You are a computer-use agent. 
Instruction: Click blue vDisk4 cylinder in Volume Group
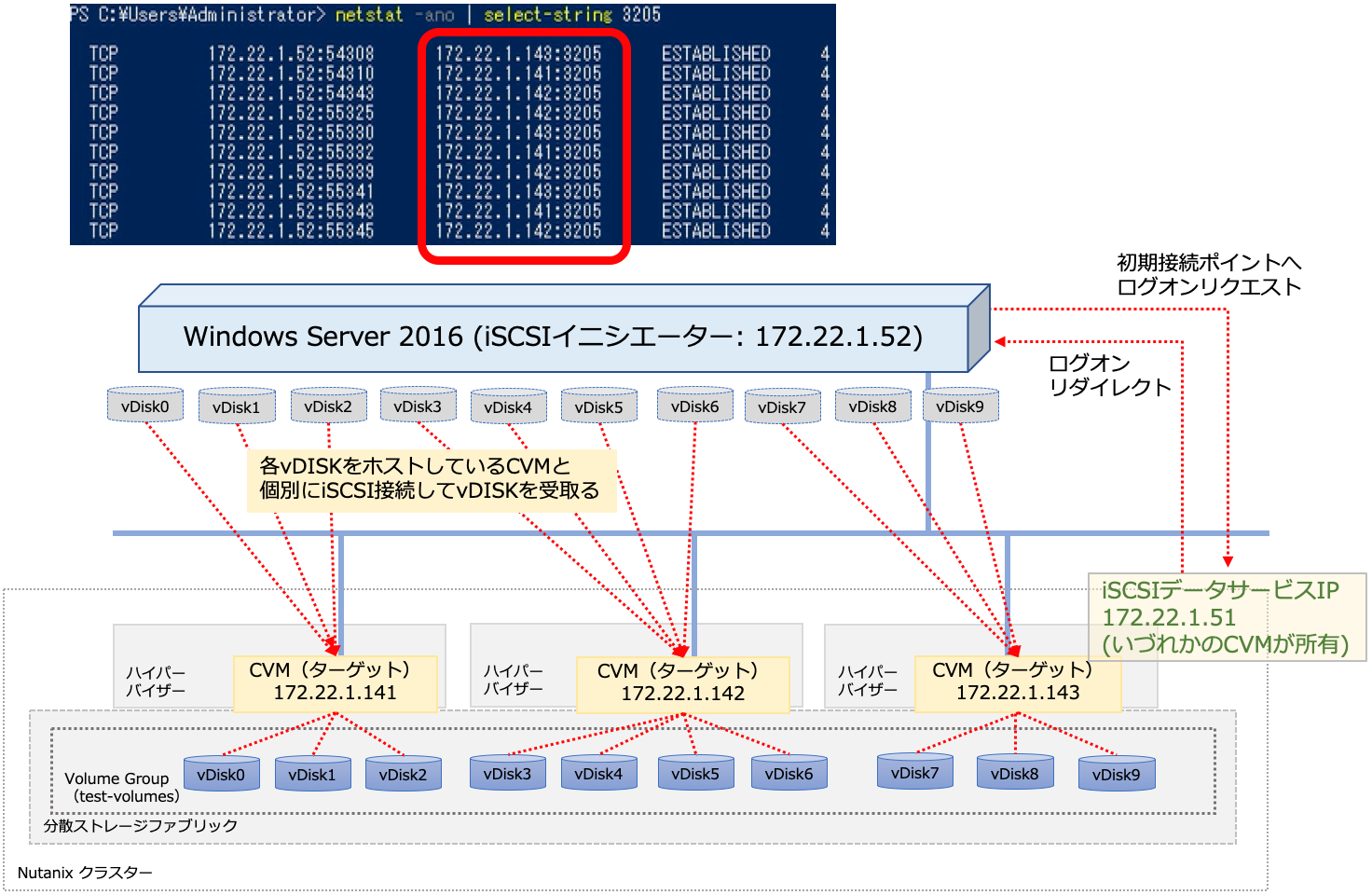click(x=599, y=773)
